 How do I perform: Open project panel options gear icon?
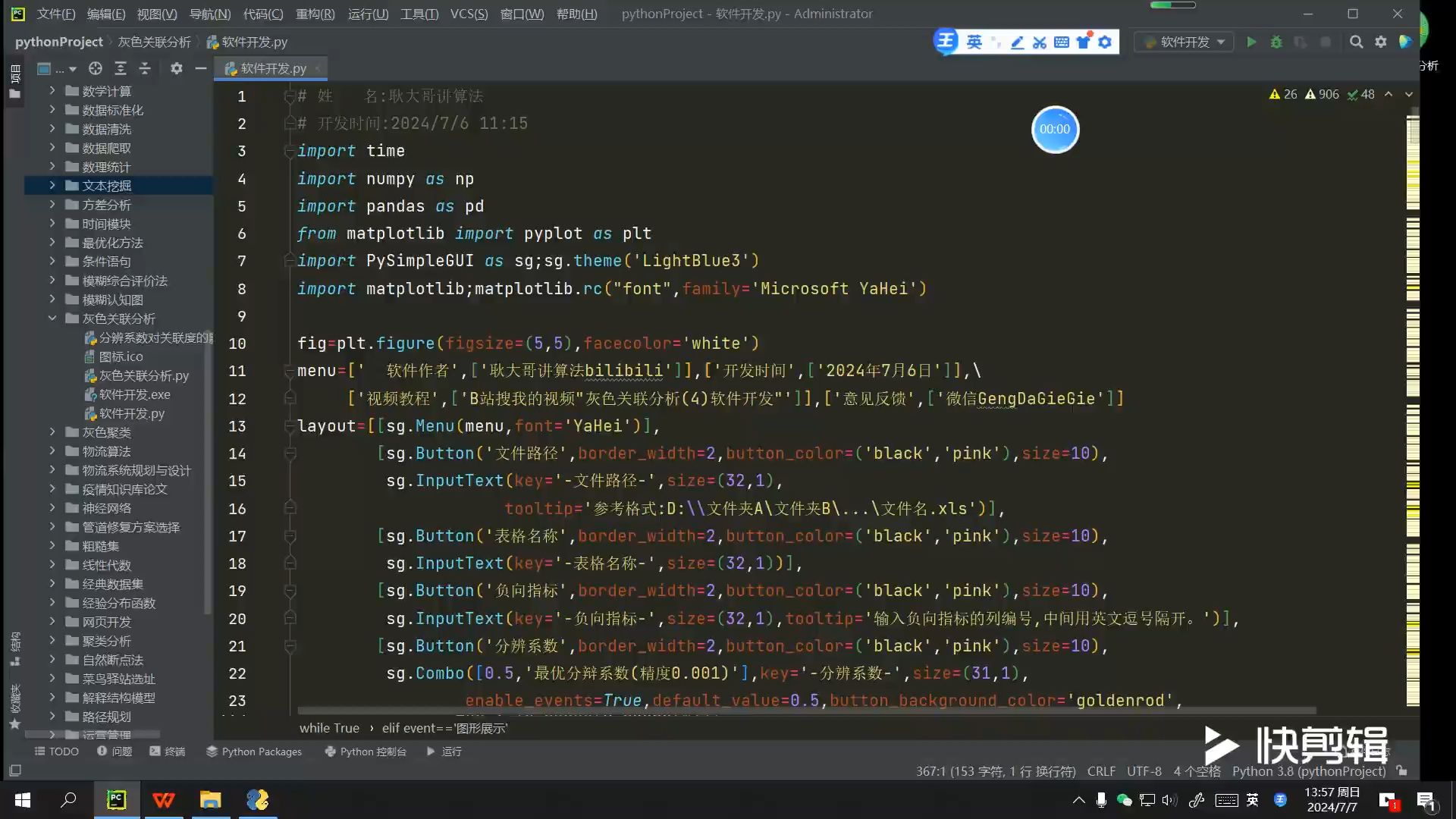(177, 69)
